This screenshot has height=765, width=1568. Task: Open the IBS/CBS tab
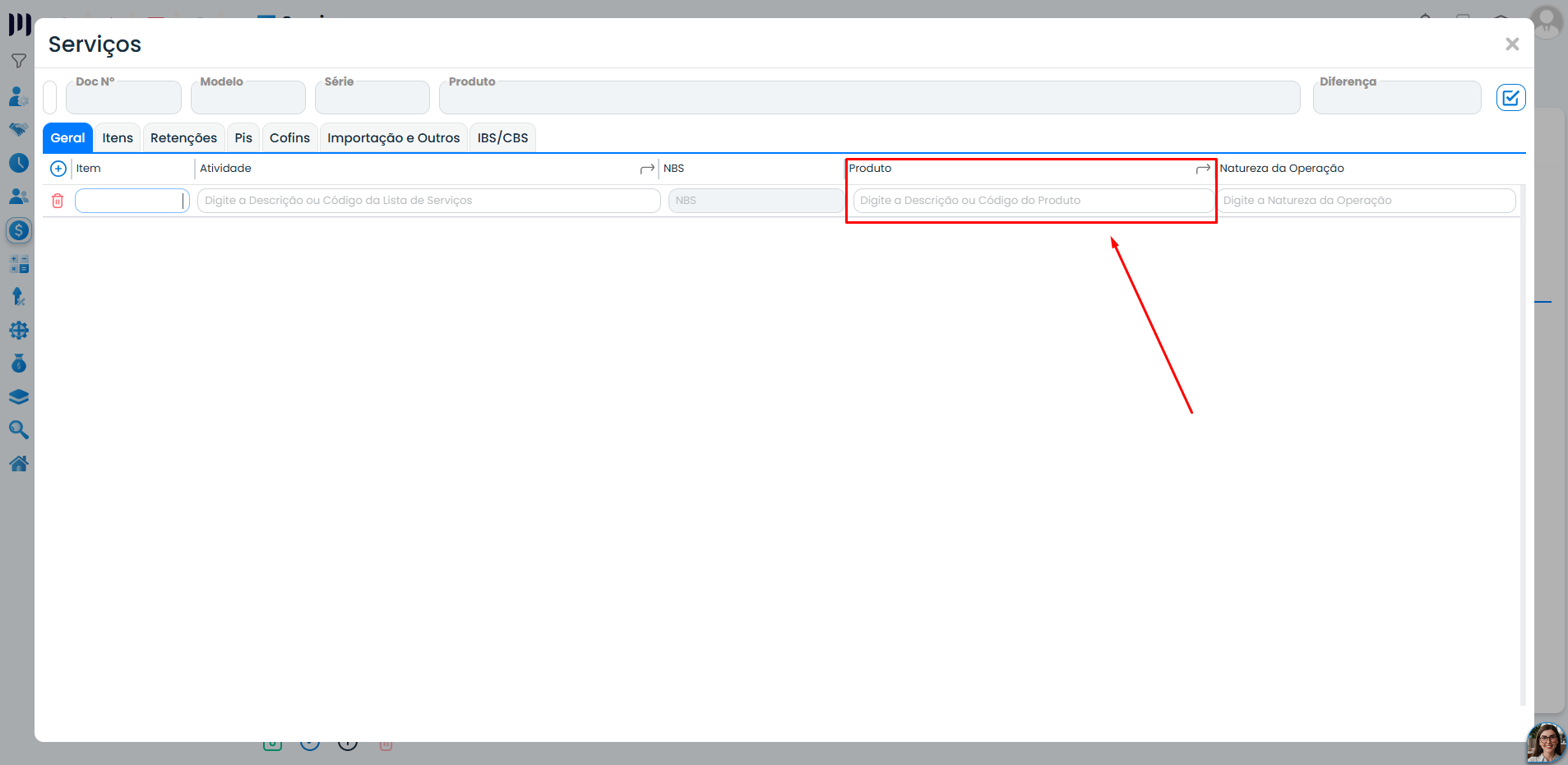502,138
